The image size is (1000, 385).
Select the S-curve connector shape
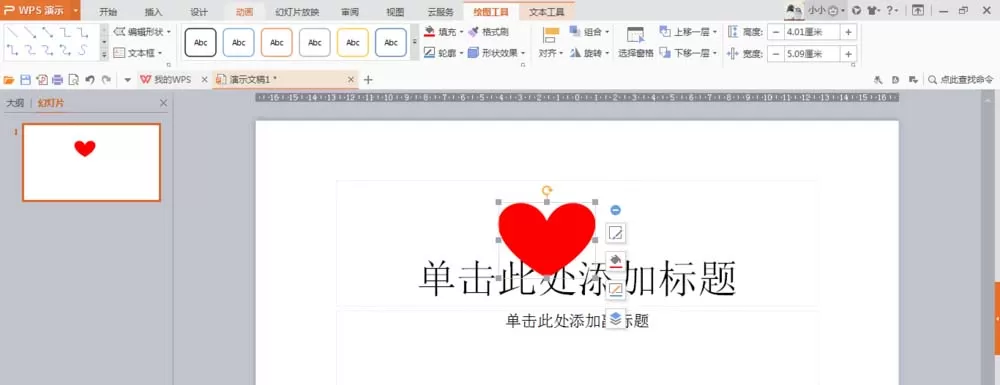(x=83, y=50)
